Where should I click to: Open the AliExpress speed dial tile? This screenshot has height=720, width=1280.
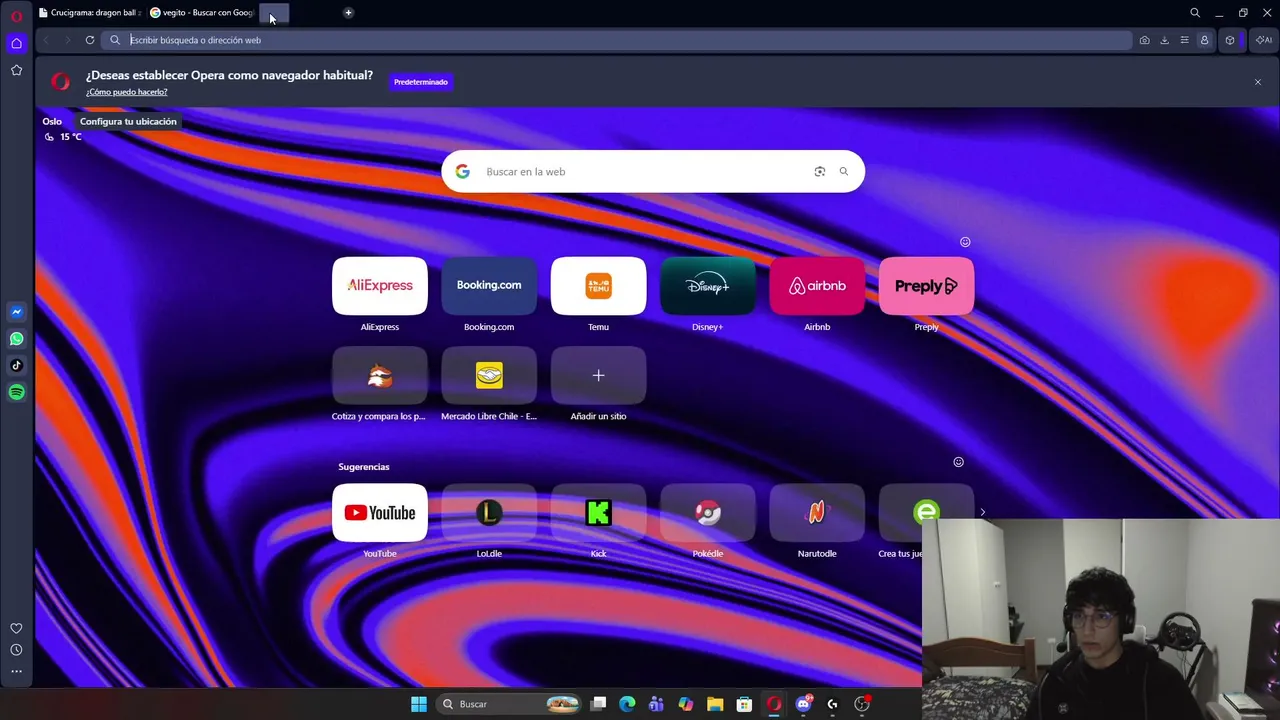(380, 286)
